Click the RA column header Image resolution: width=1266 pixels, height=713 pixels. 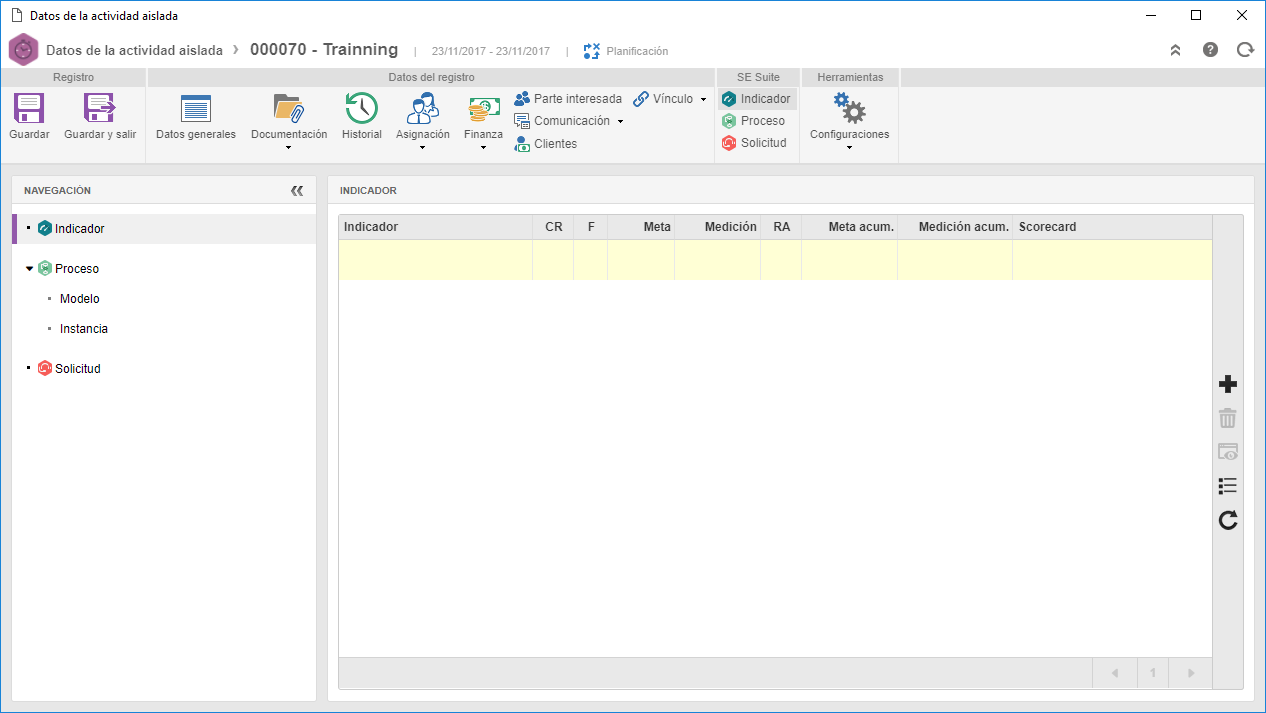click(x=781, y=227)
